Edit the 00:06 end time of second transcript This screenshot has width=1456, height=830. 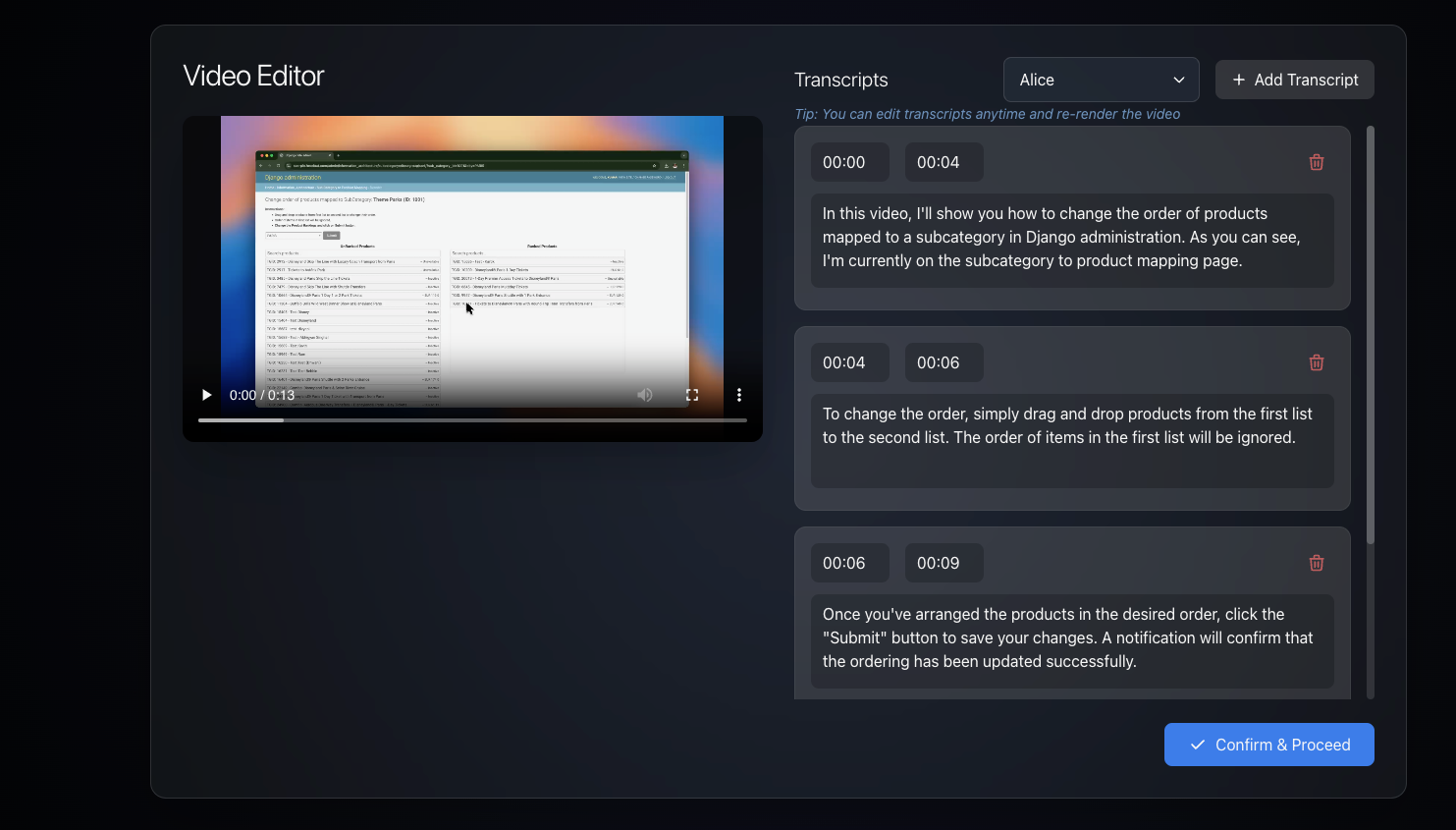tap(944, 362)
